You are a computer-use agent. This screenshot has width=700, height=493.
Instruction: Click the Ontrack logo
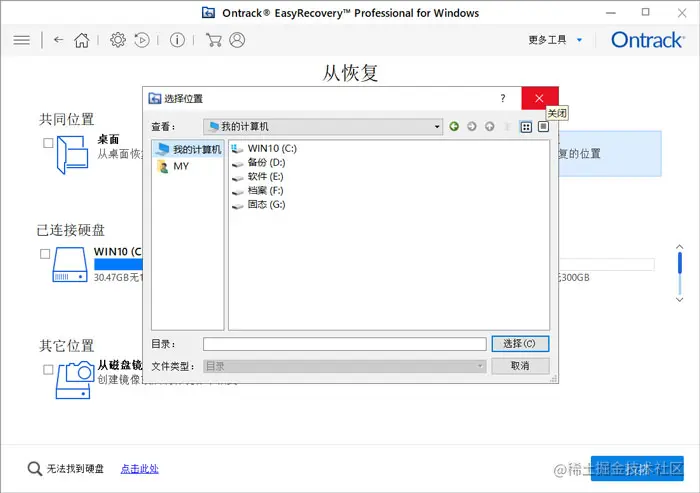[x=647, y=40]
